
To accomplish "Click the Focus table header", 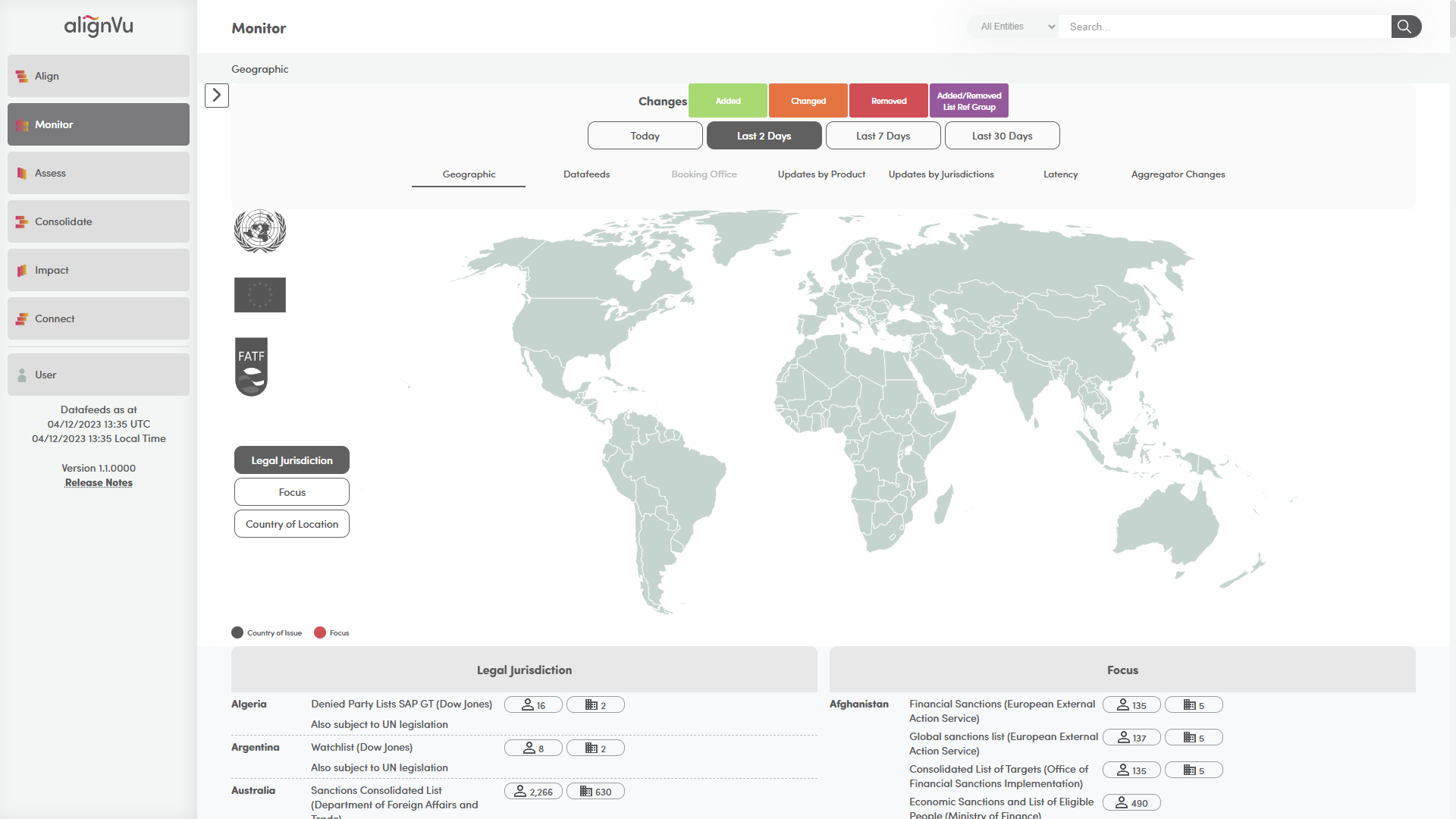I will click(1122, 670).
